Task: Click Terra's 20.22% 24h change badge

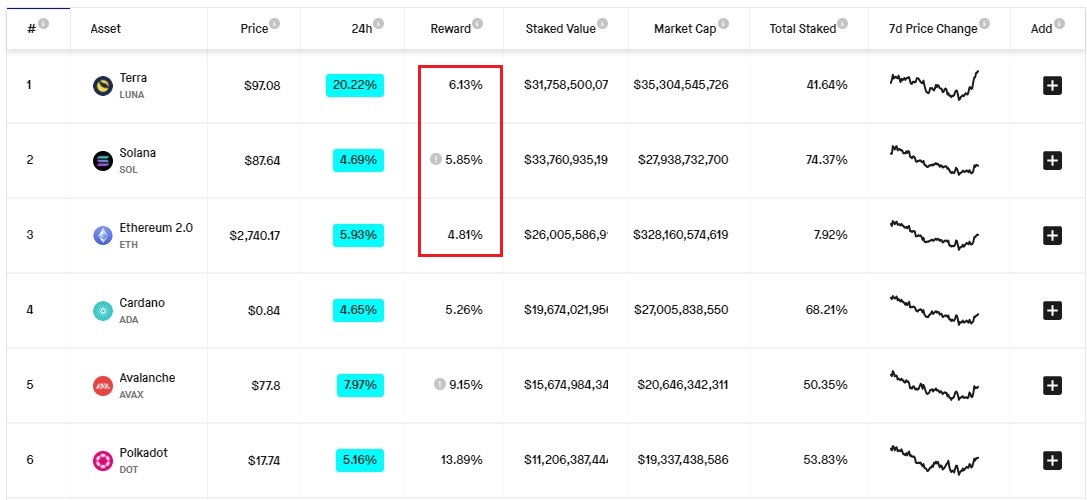Action: click(355, 86)
